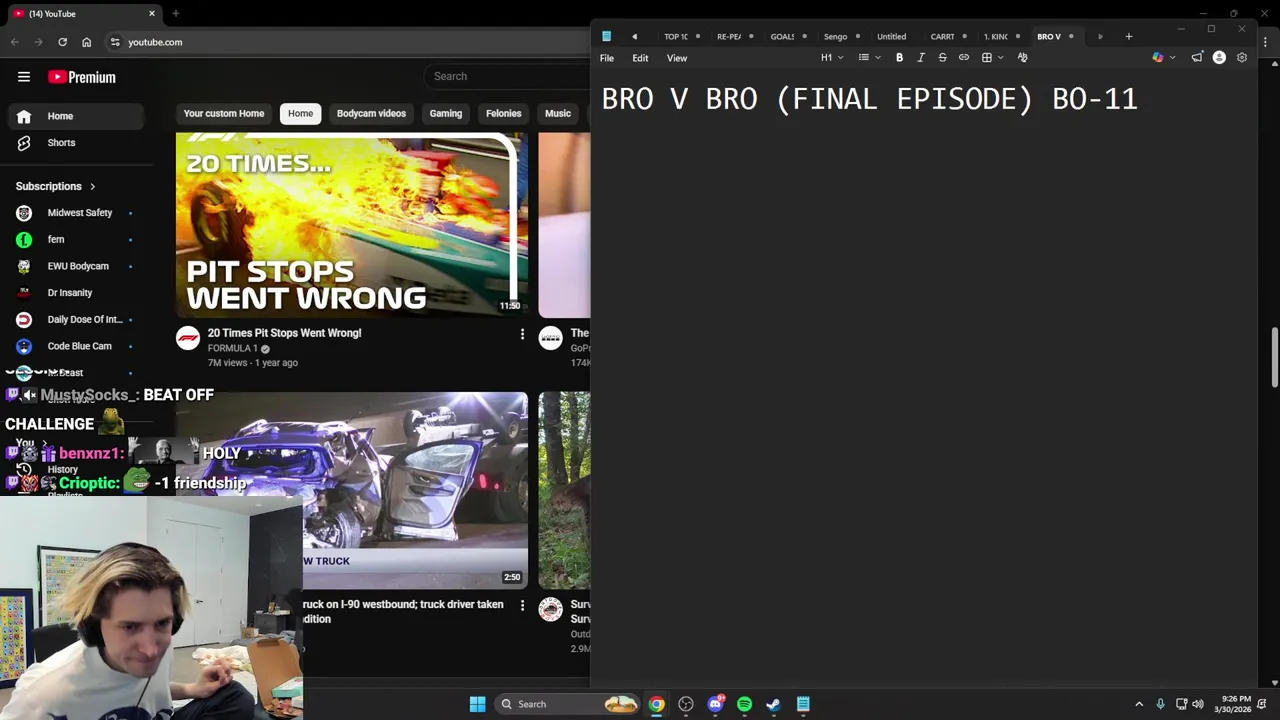Expand the Copilot dropdown arrow

(1172, 58)
